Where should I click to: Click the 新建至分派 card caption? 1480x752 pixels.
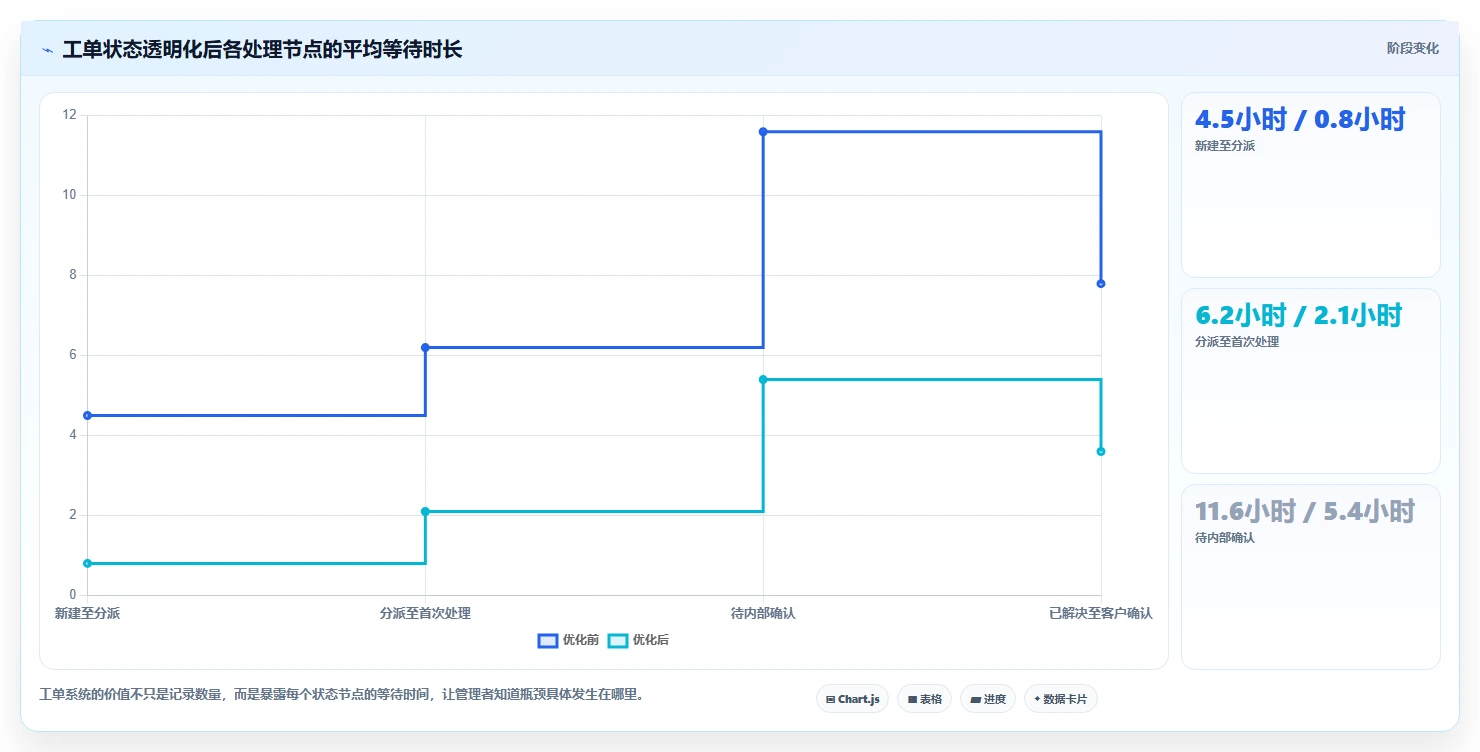pyautogui.click(x=1225, y=146)
